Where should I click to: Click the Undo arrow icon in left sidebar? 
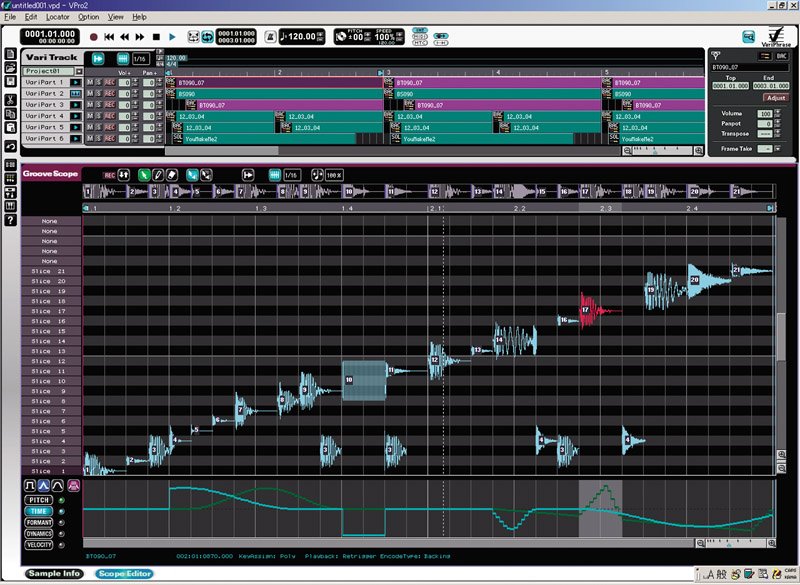click(11, 146)
